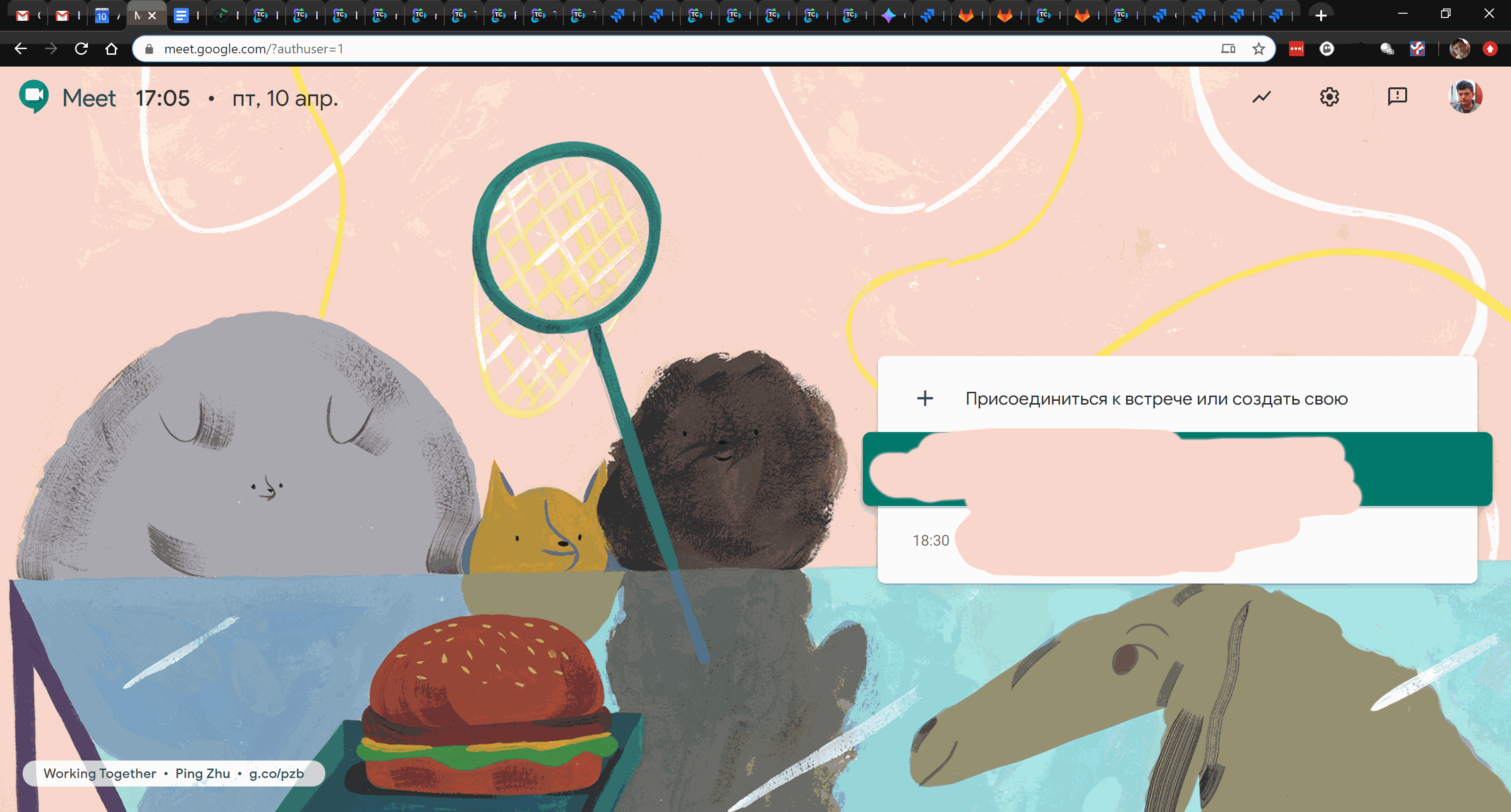Open the browser home page
1511x812 pixels.
pos(111,49)
